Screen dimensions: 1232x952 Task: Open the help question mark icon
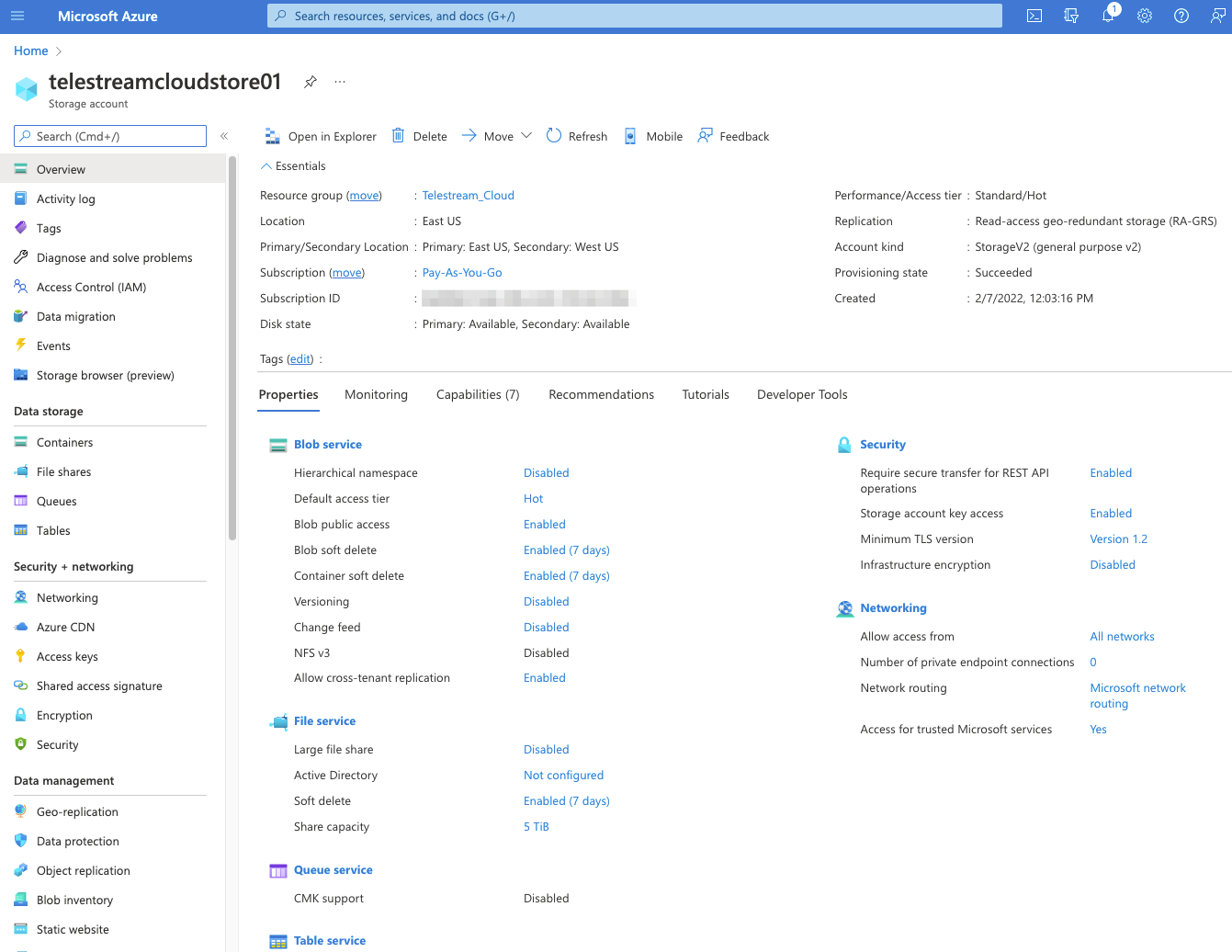1181,16
